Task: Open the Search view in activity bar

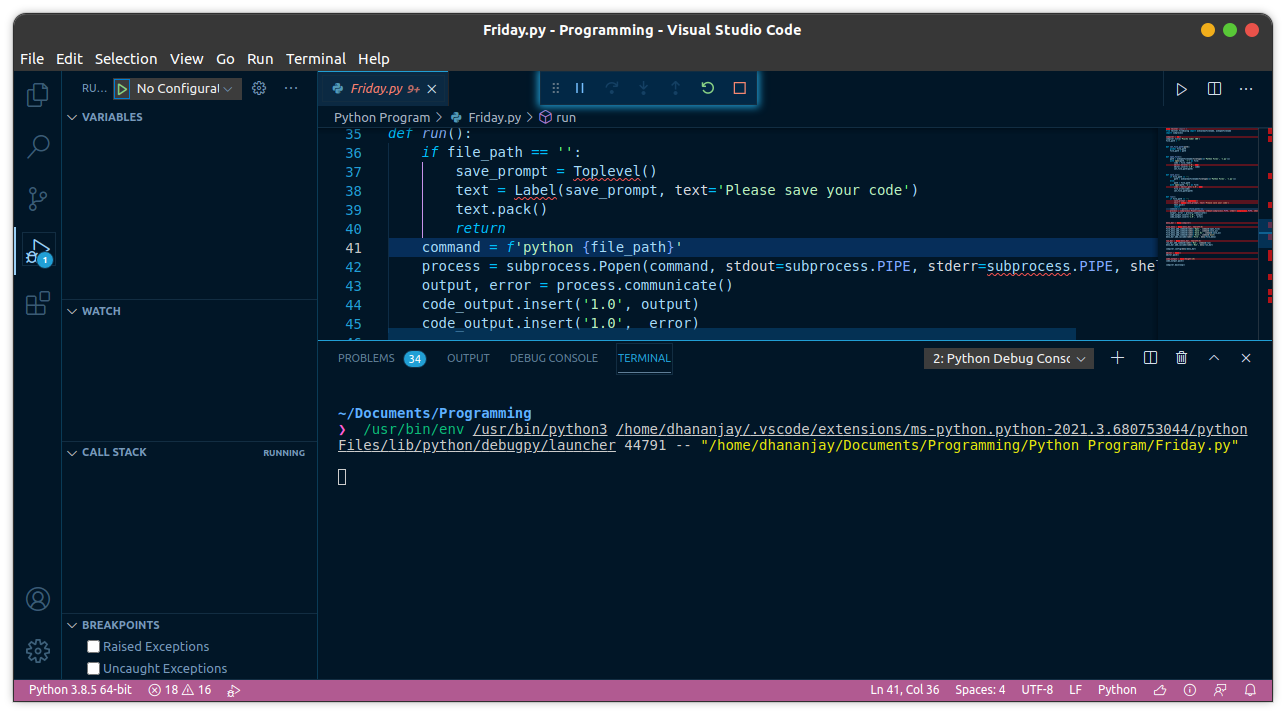Action: tap(37, 147)
